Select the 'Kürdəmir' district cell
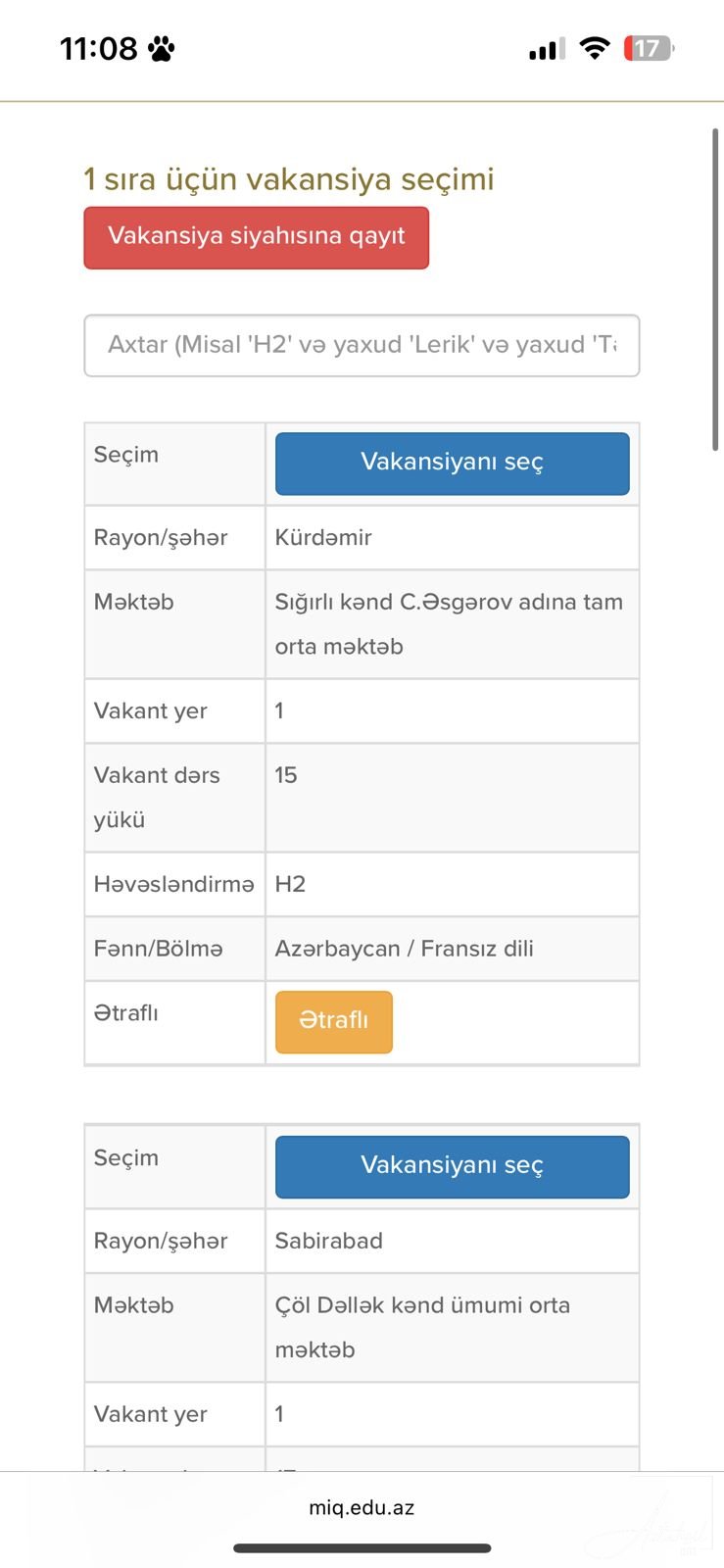Screen dimensions: 724x1568 pos(323,537)
